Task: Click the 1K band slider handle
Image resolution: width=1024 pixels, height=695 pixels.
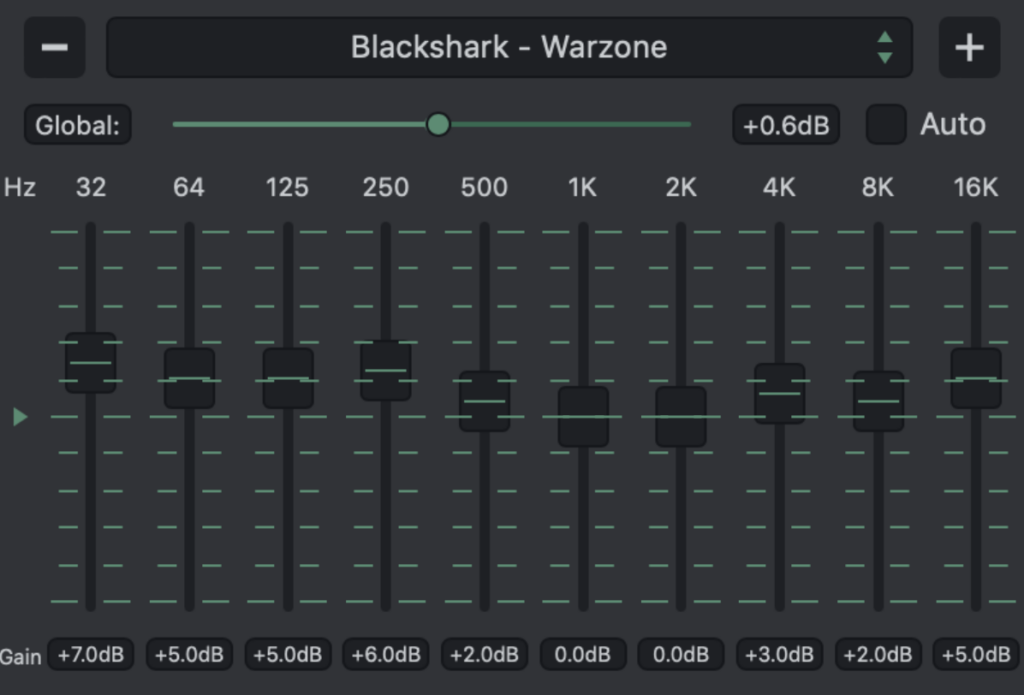Action: click(x=583, y=416)
